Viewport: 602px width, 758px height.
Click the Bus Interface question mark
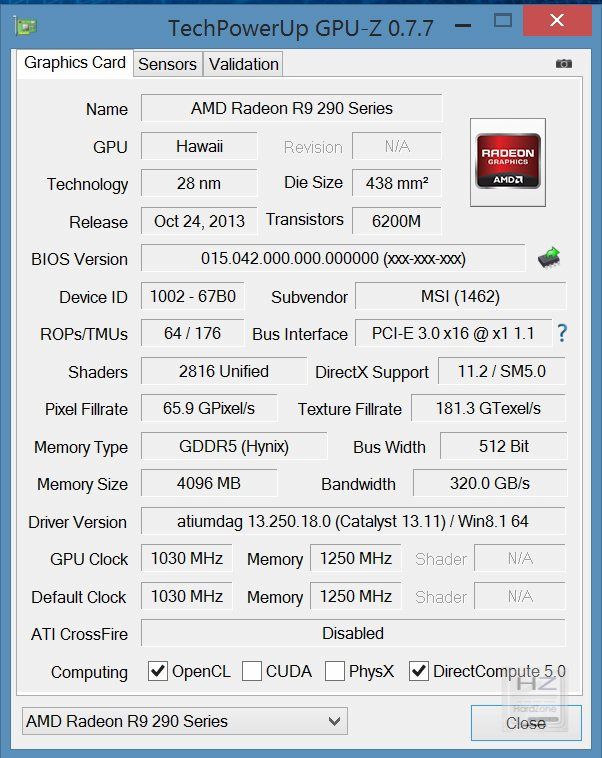[562, 333]
